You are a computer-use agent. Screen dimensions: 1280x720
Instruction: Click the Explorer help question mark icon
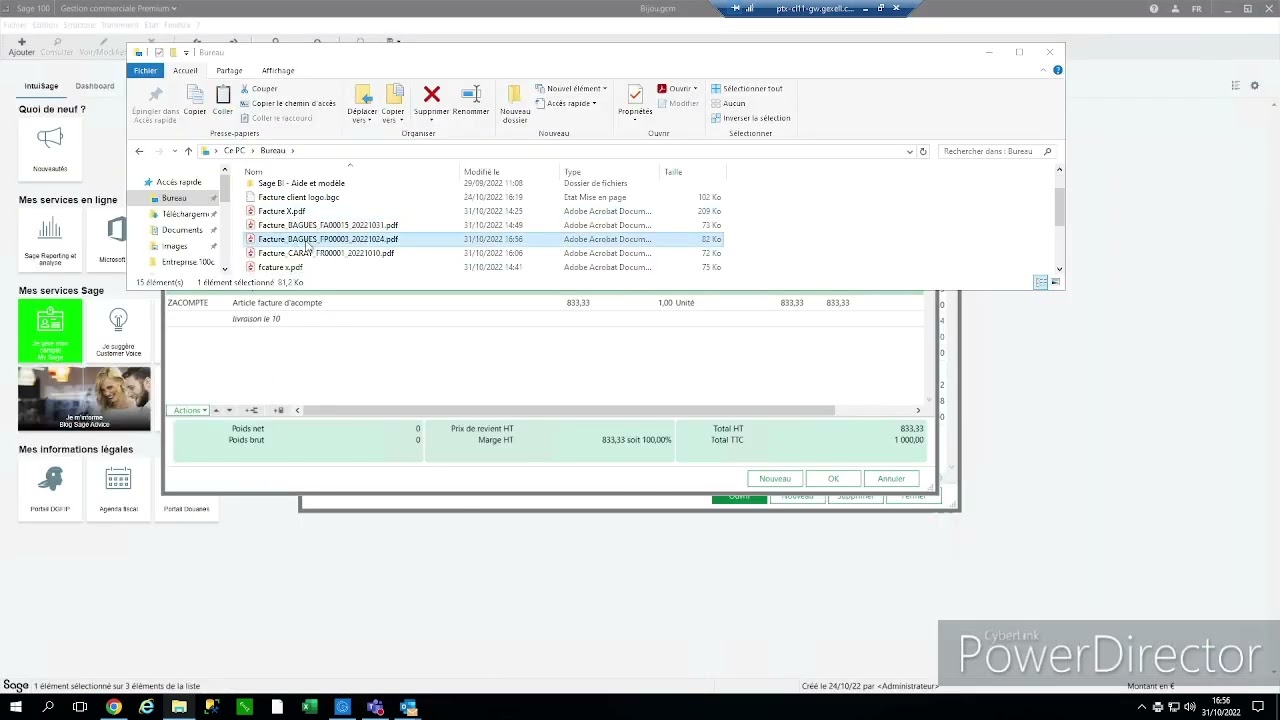(1058, 70)
